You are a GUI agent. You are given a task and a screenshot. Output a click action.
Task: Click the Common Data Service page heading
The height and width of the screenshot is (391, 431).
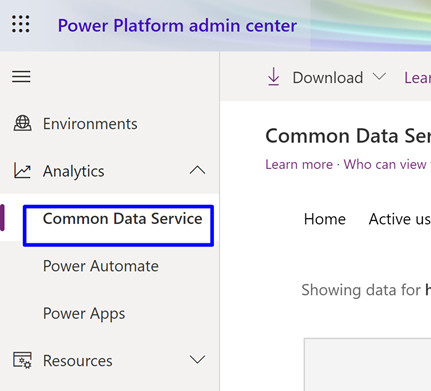(348, 136)
